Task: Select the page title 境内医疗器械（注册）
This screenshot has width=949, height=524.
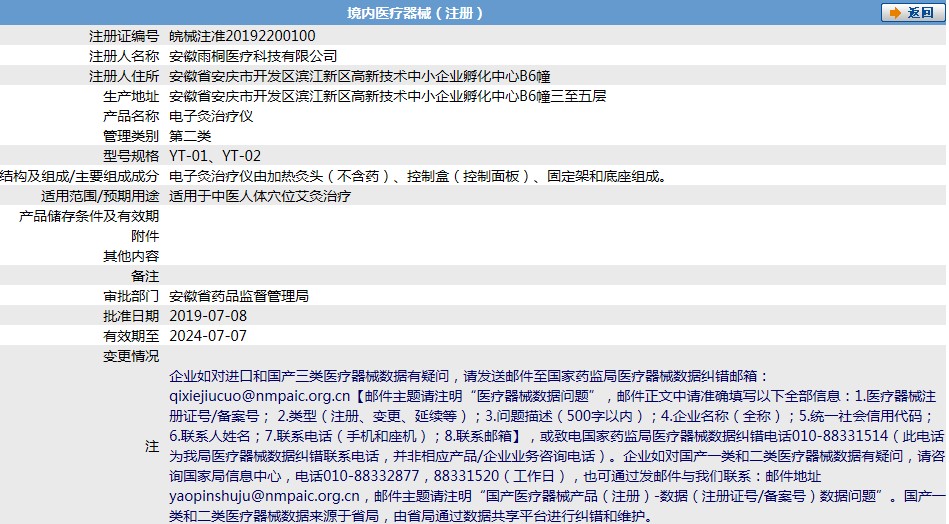Action: point(415,13)
